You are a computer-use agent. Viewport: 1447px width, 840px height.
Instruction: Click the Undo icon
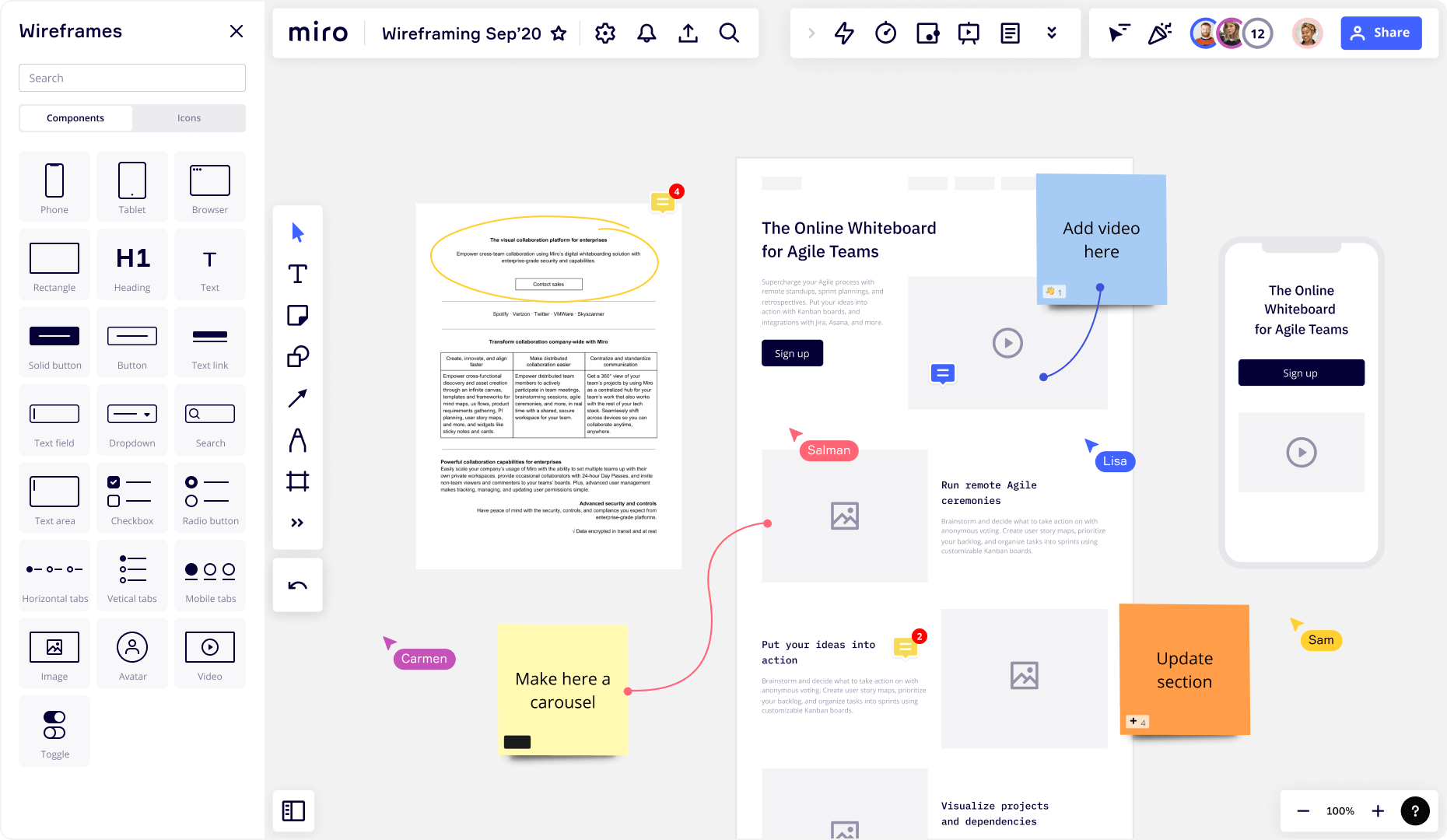coord(297,584)
